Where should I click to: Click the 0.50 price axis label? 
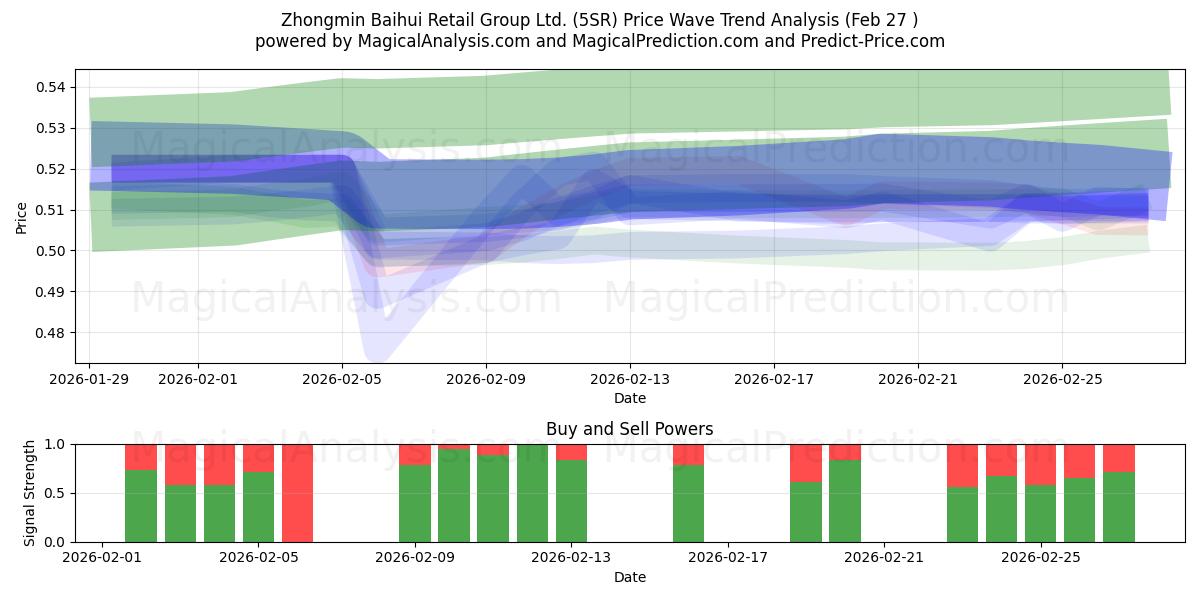pyautogui.click(x=50, y=252)
